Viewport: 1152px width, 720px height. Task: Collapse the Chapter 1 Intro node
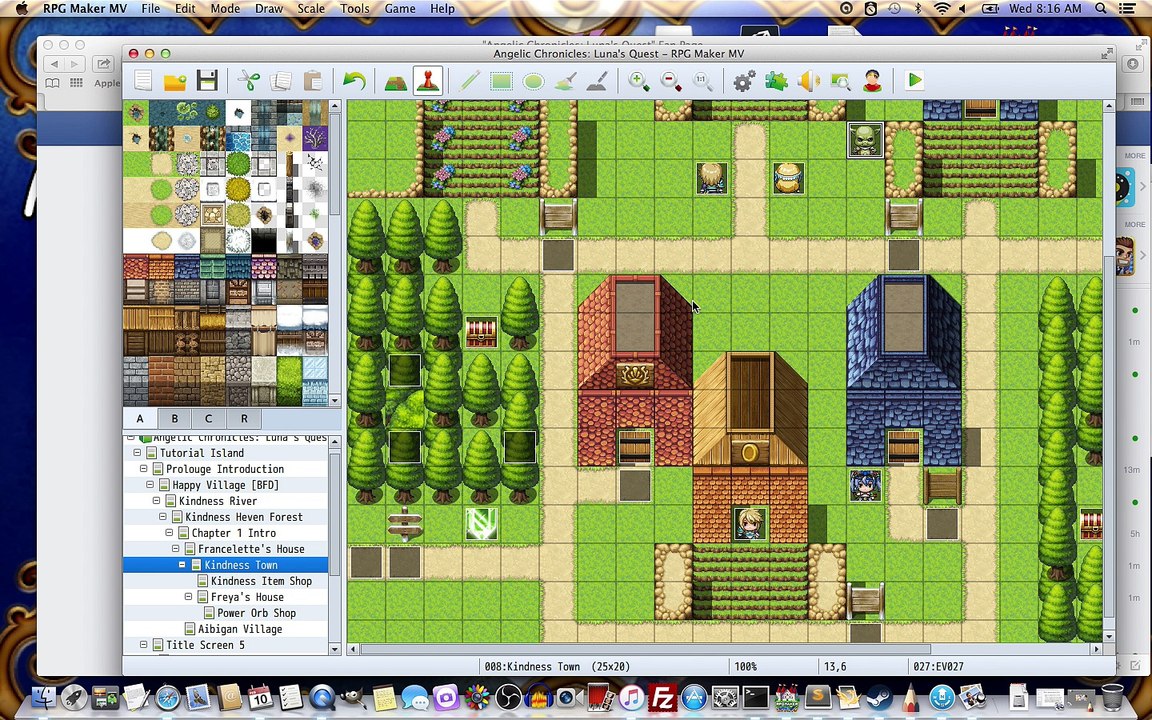(x=170, y=533)
